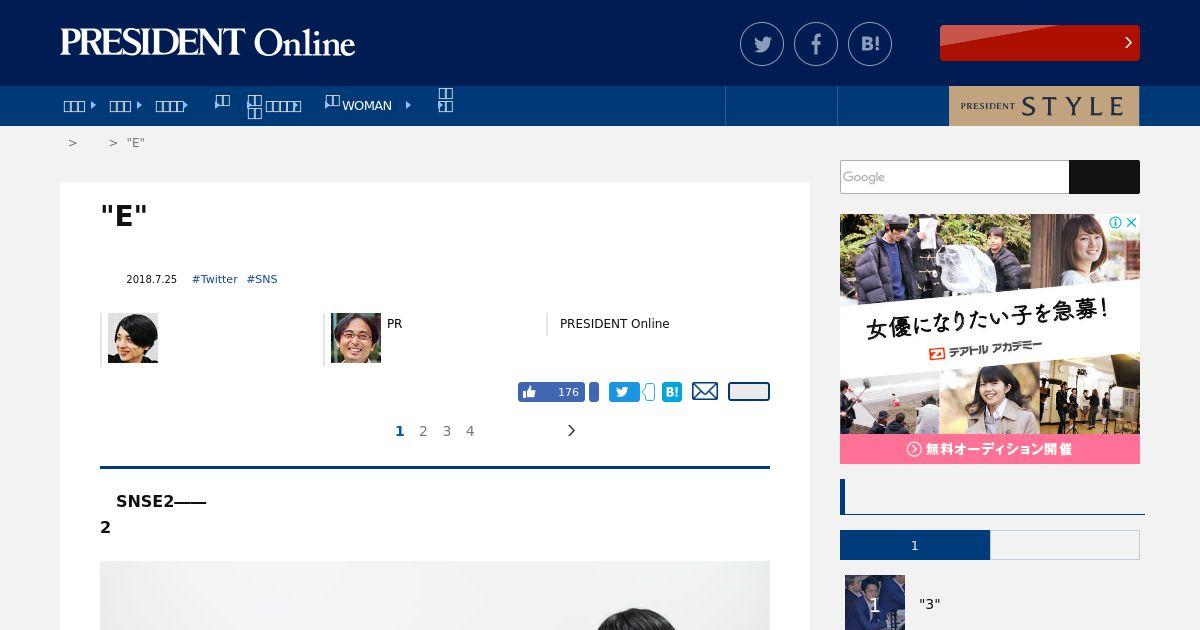Expand the arrow next to WOMAN

tap(408, 105)
